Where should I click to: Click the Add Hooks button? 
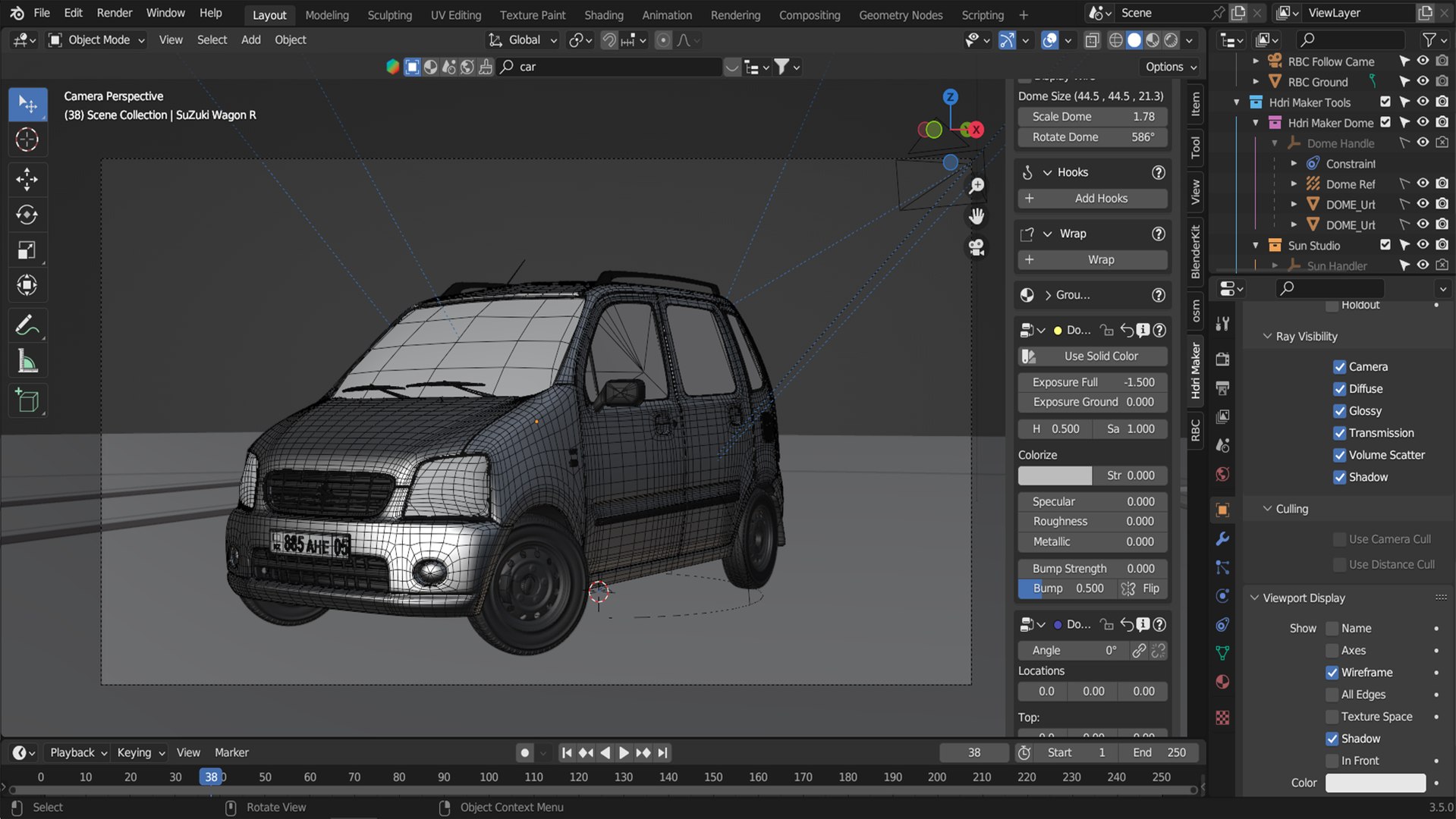click(x=1092, y=199)
